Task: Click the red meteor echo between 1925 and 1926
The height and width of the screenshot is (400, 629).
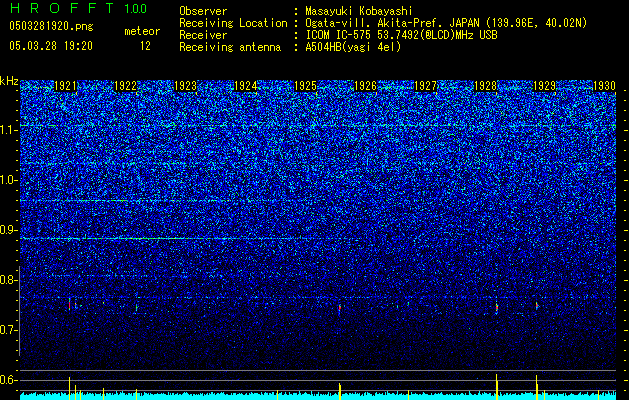Action: click(x=340, y=308)
